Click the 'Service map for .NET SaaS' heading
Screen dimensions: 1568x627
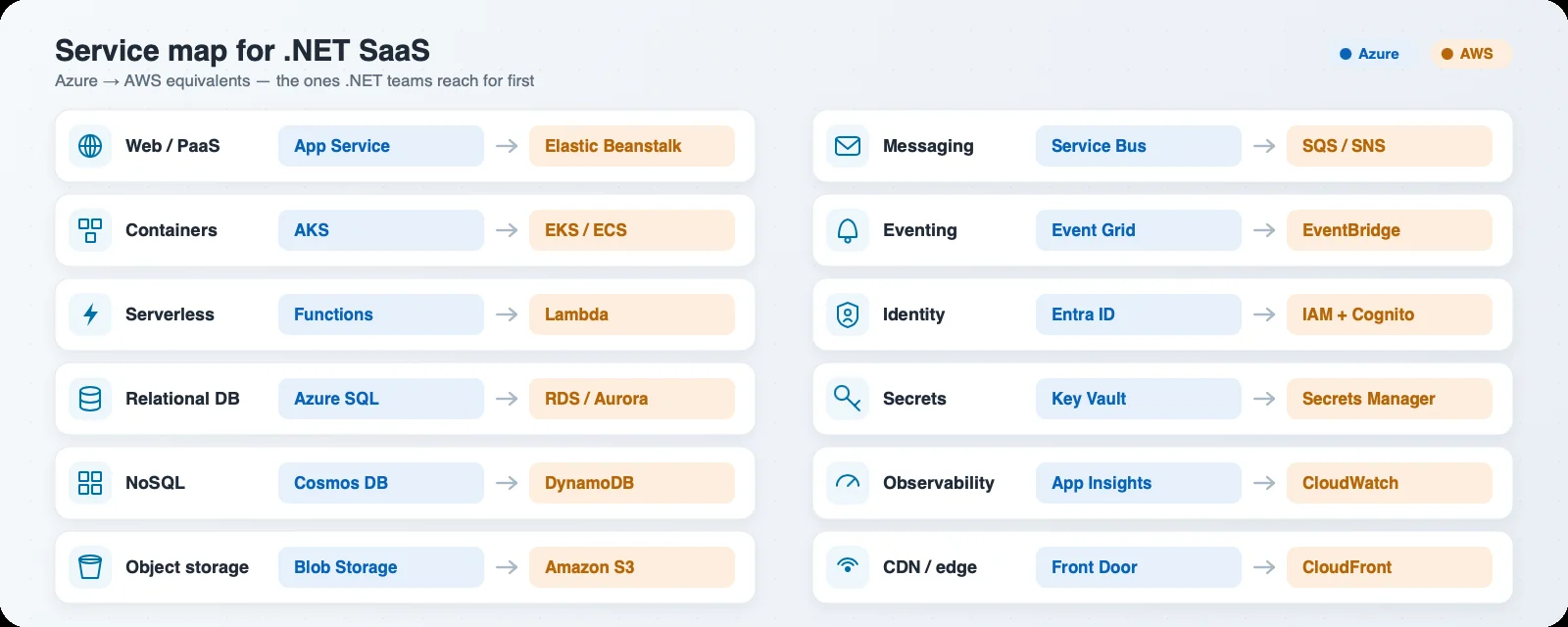click(x=242, y=50)
